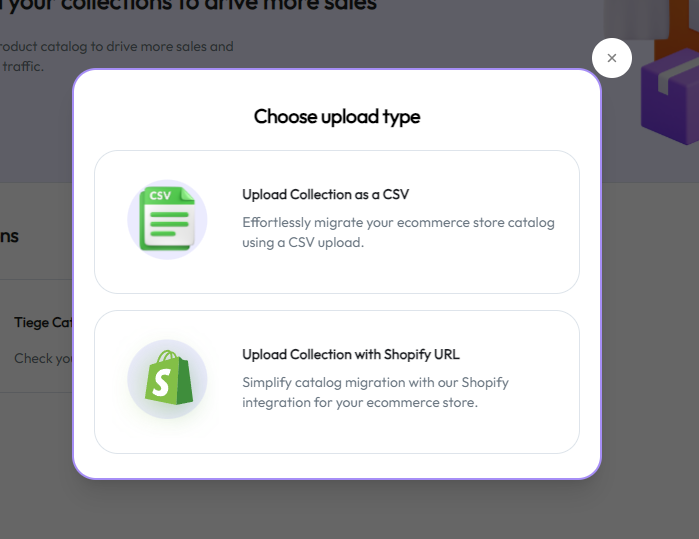Click the 'Check yo...' text under Tiege
This screenshot has width=699, height=539.
click(x=40, y=358)
